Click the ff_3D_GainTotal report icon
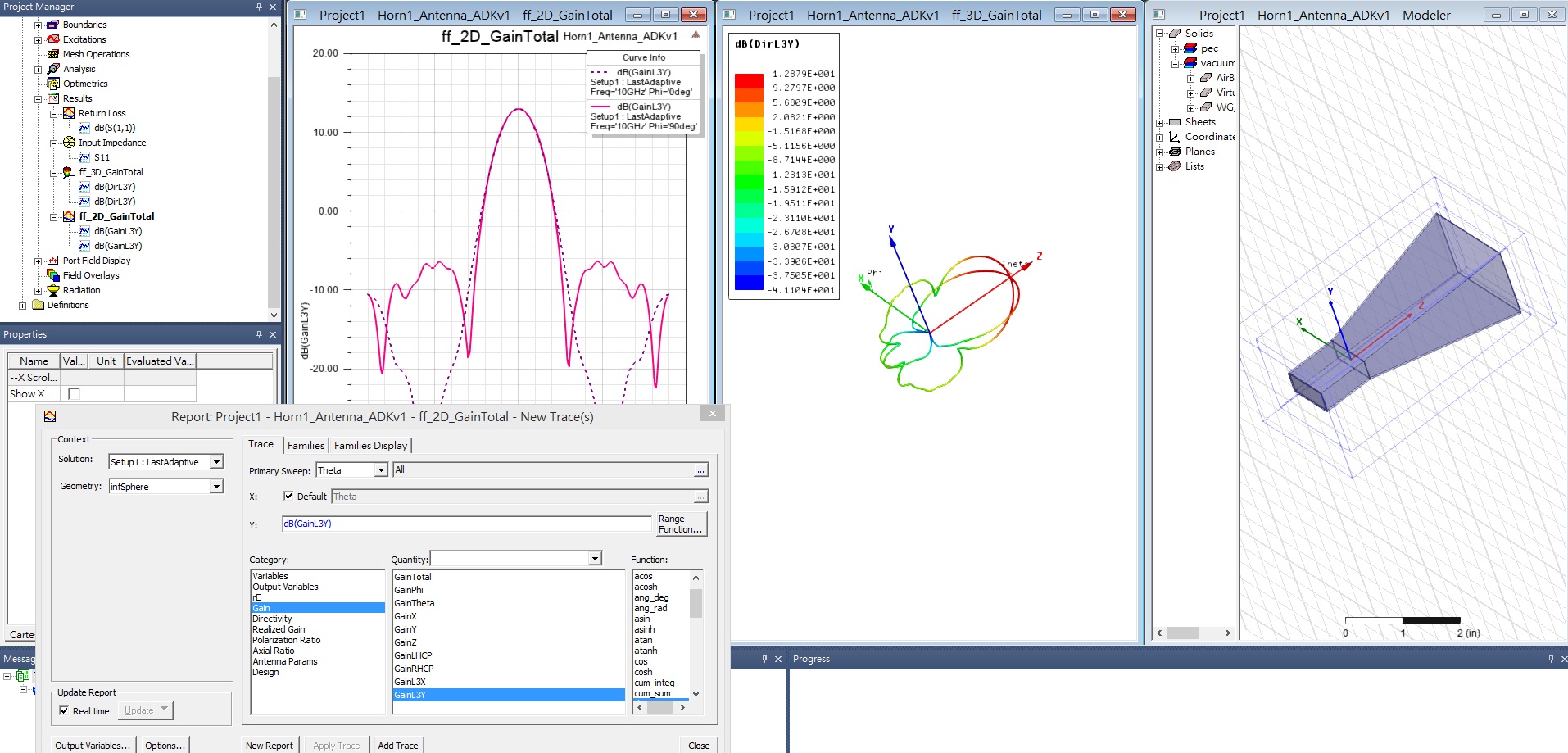 click(x=69, y=172)
